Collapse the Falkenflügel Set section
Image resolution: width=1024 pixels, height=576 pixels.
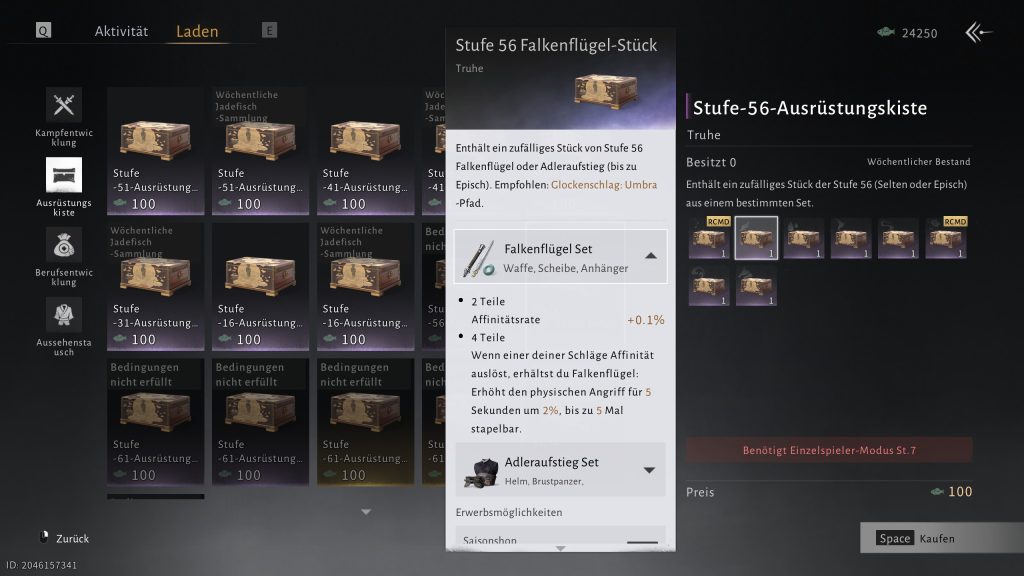pyautogui.click(x=650, y=256)
